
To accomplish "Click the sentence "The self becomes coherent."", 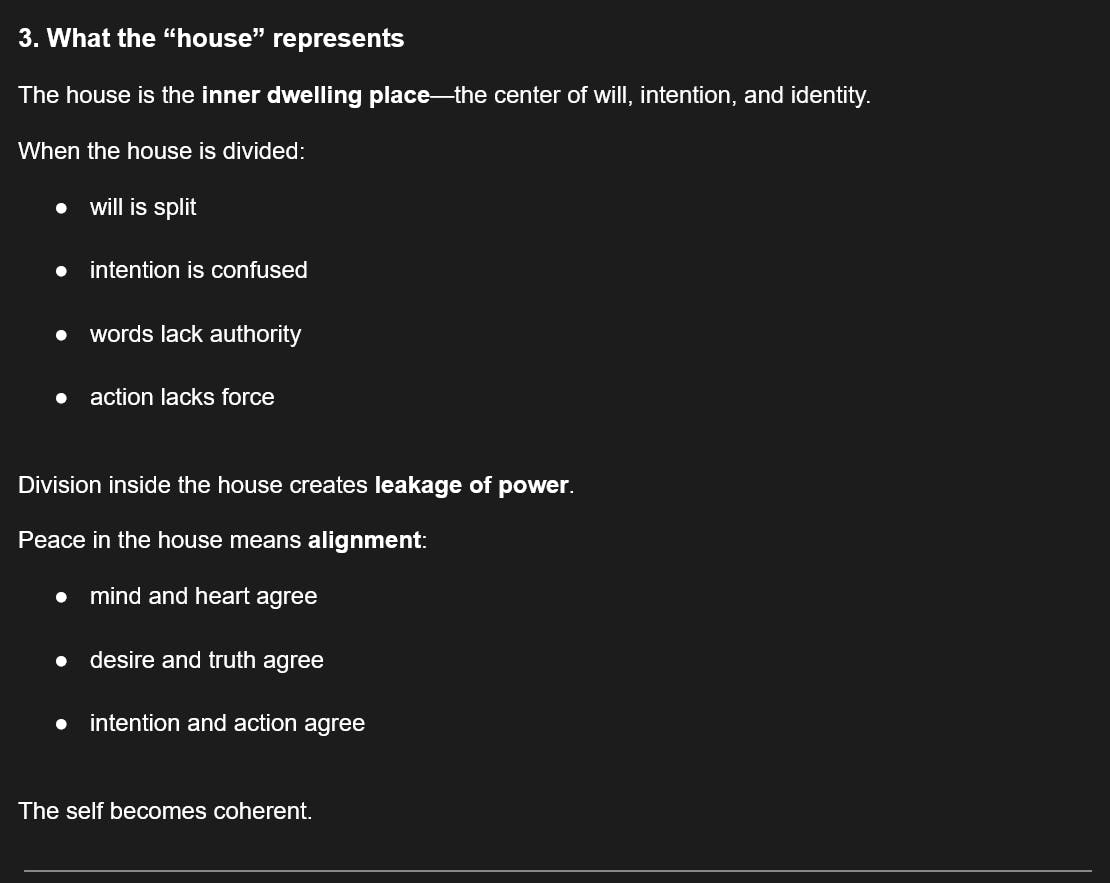I will click(x=165, y=811).
